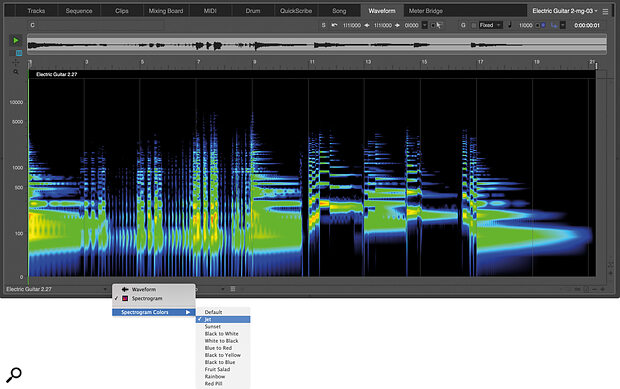
Task: Toggle the blue dot indicator after 1|000
Action: point(543,25)
